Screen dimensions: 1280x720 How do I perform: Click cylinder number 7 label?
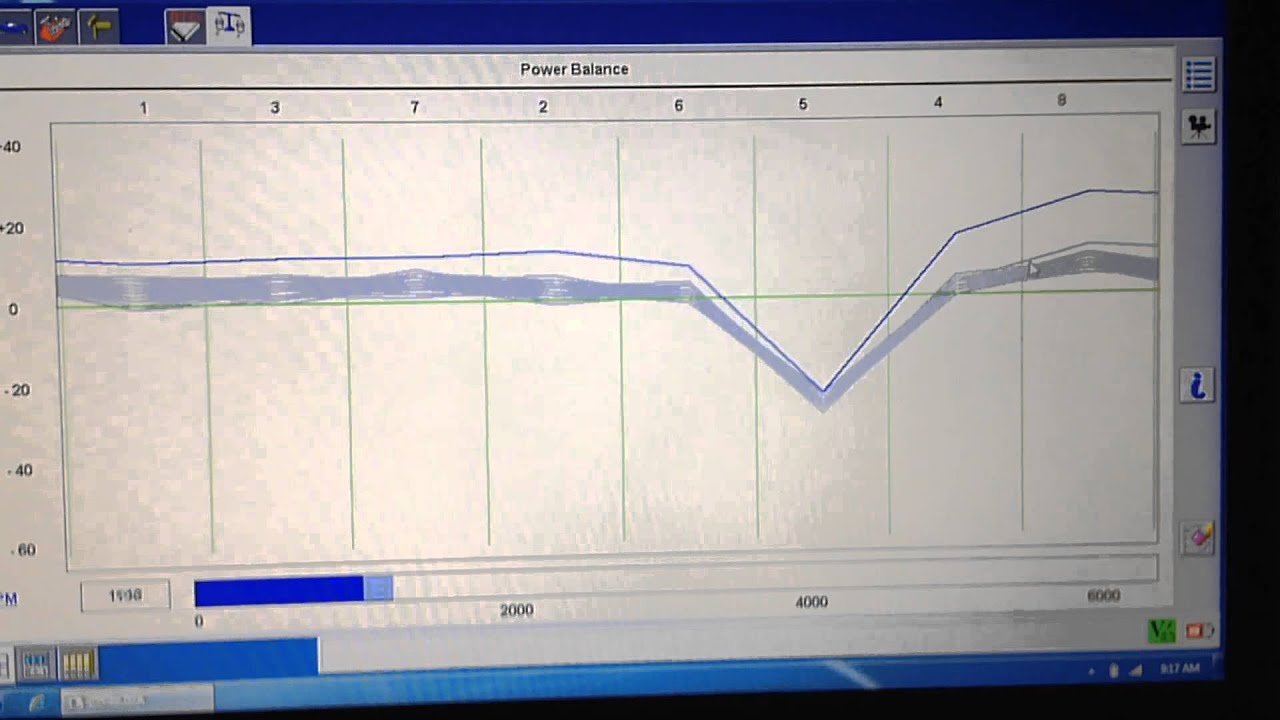(x=414, y=107)
